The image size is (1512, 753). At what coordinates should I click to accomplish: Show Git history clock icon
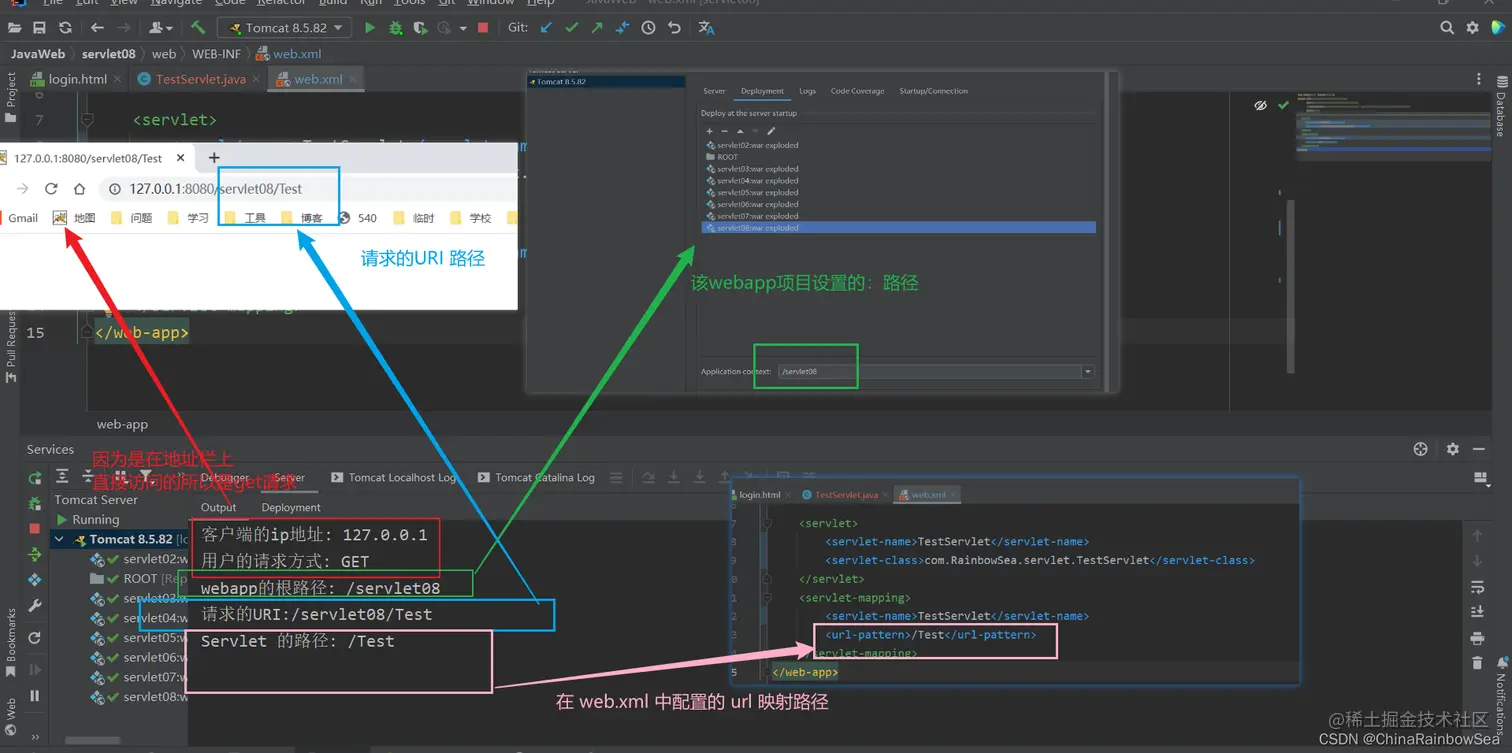tap(648, 28)
